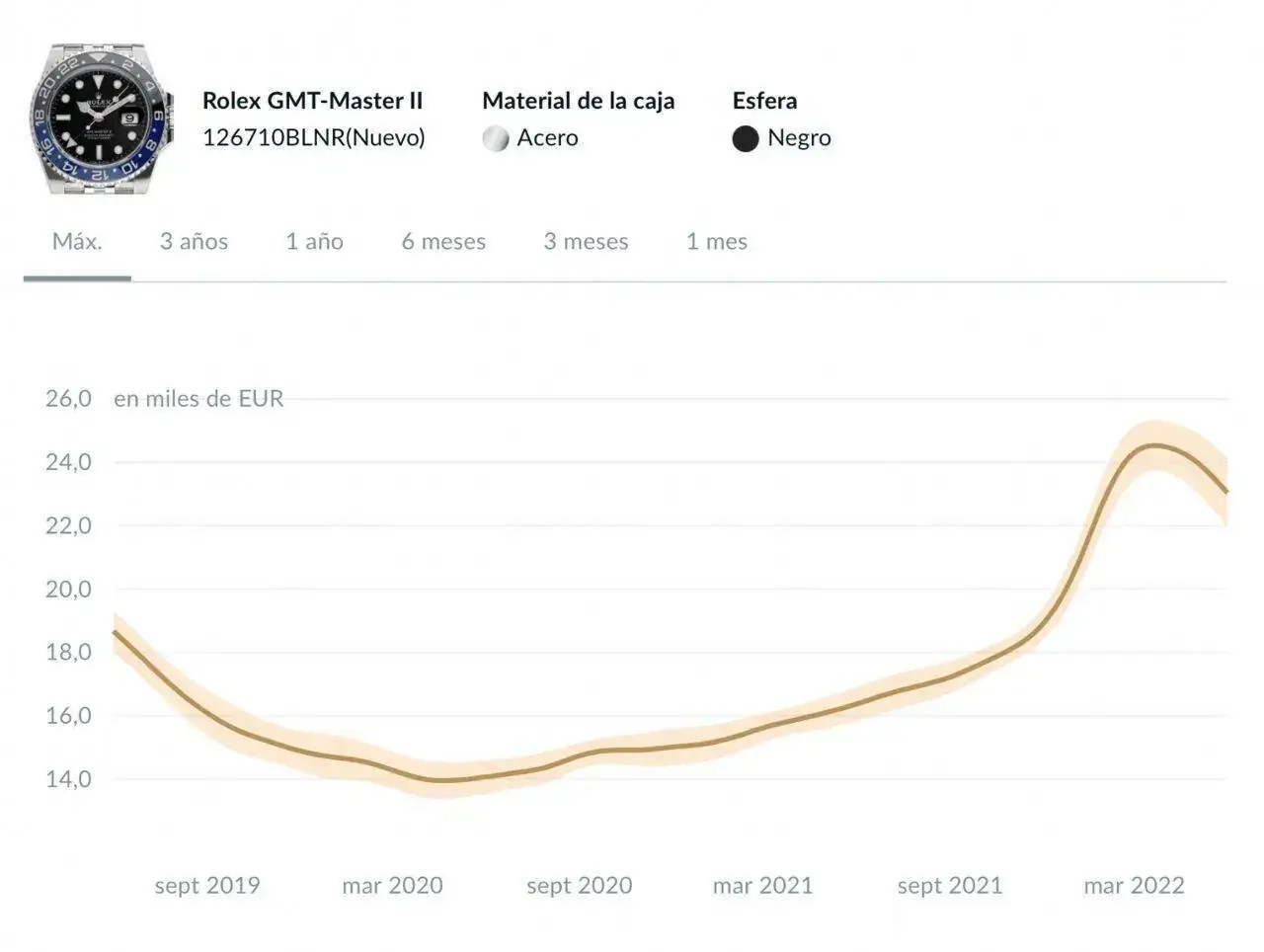Click the mar 2022 axis label
This screenshot has height=952, width=1264.
click(1134, 886)
